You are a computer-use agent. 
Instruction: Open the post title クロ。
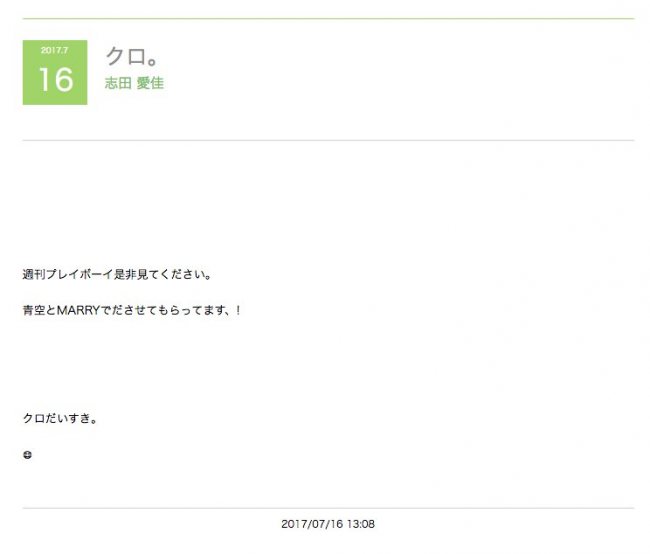tap(132, 56)
